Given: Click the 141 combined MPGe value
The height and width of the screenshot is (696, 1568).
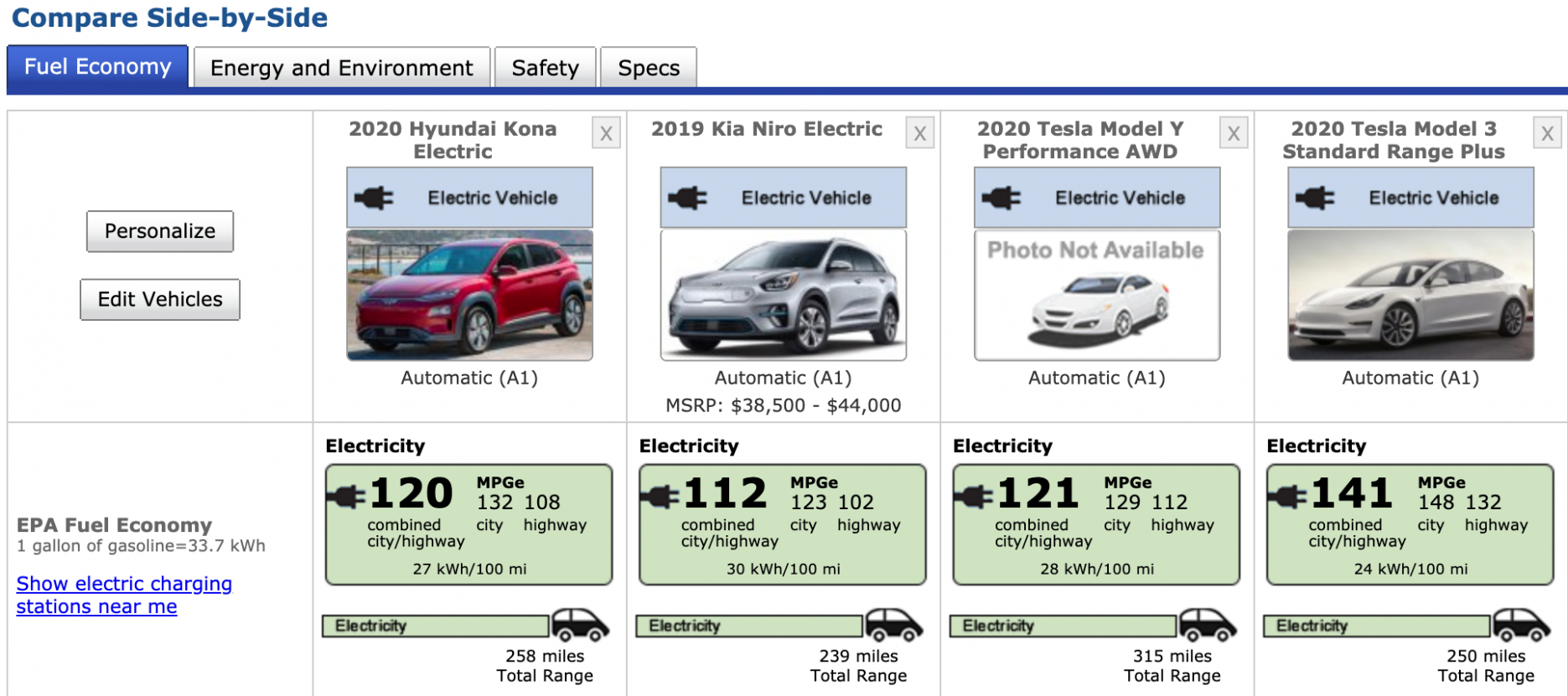Looking at the screenshot, I should (1352, 493).
